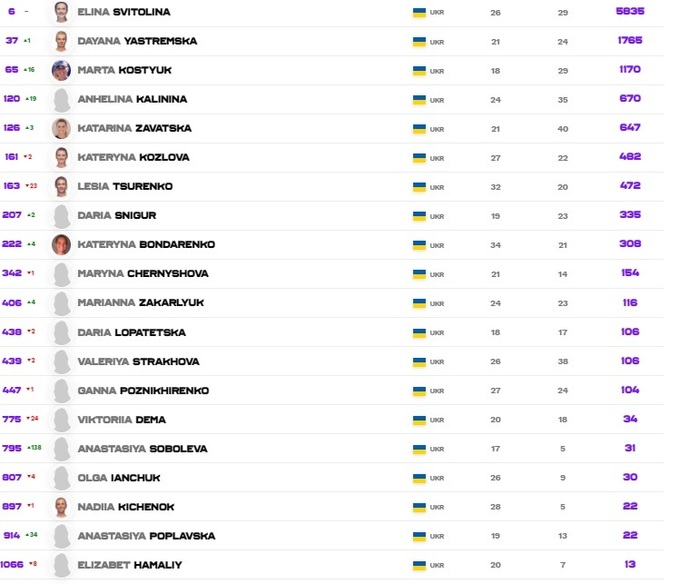Image resolution: width=680 pixels, height=584 pixels.
Task: Click the UKR country code for Olga Ianchuk
Action: pyautogui.click(x=437, y=478)
